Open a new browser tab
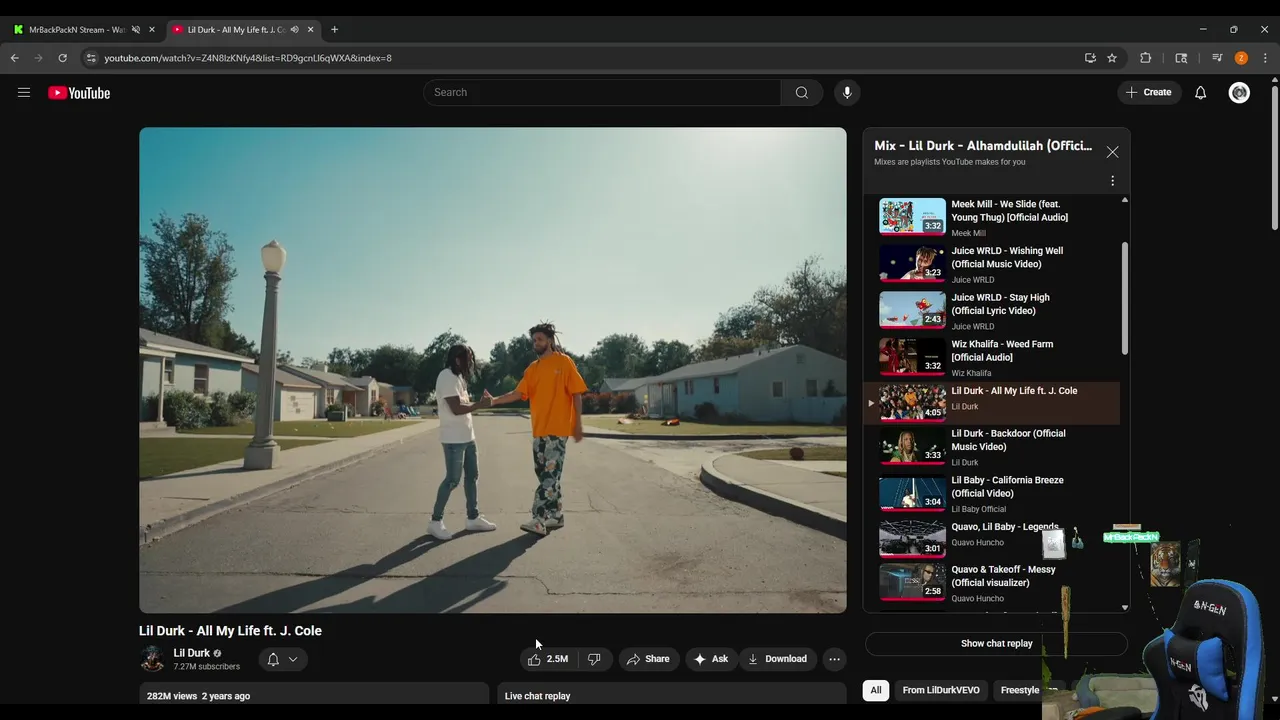 point(334,30)
